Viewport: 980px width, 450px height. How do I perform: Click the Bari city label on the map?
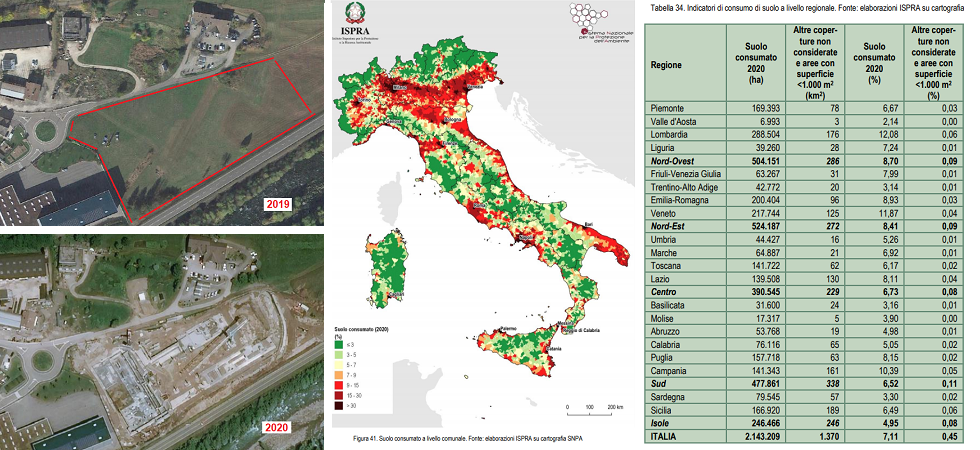(588, 224)
